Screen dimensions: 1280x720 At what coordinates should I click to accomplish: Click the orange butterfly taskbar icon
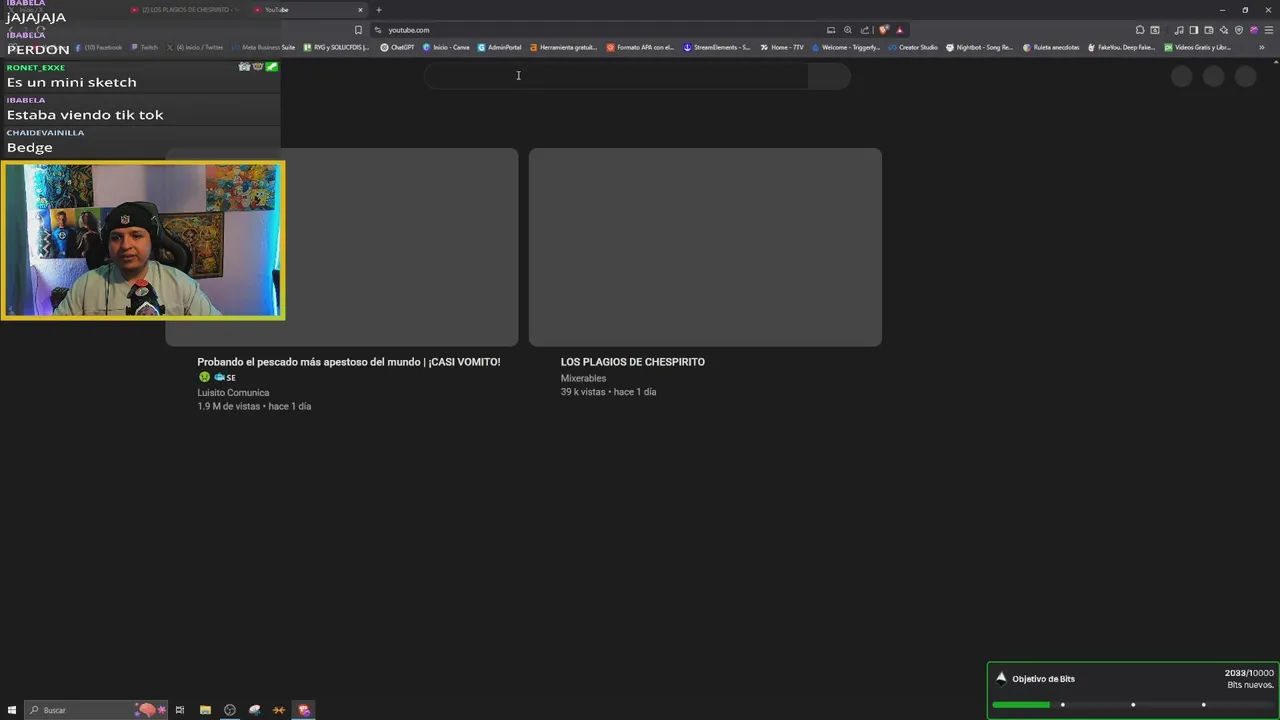[x=279, y=710]
